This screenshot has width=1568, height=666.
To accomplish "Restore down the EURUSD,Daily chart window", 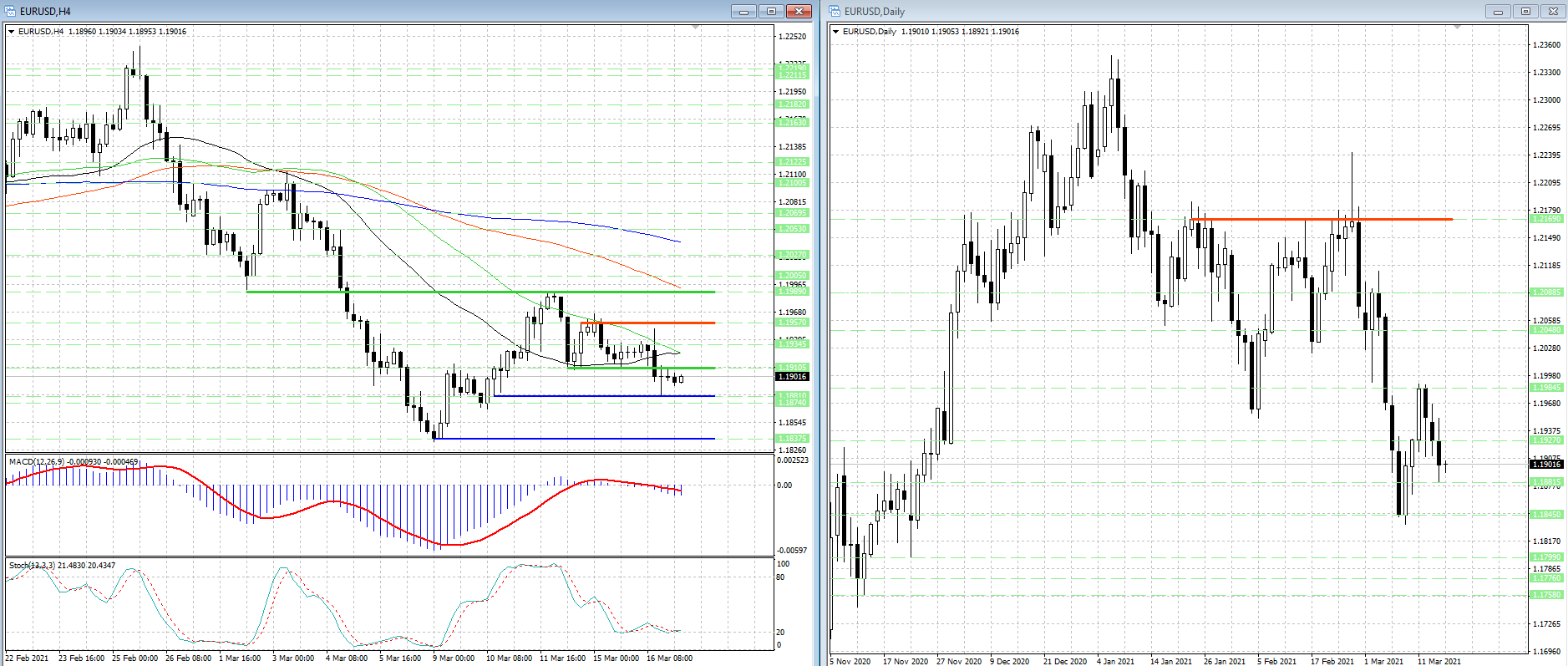I will [1525, 11].
